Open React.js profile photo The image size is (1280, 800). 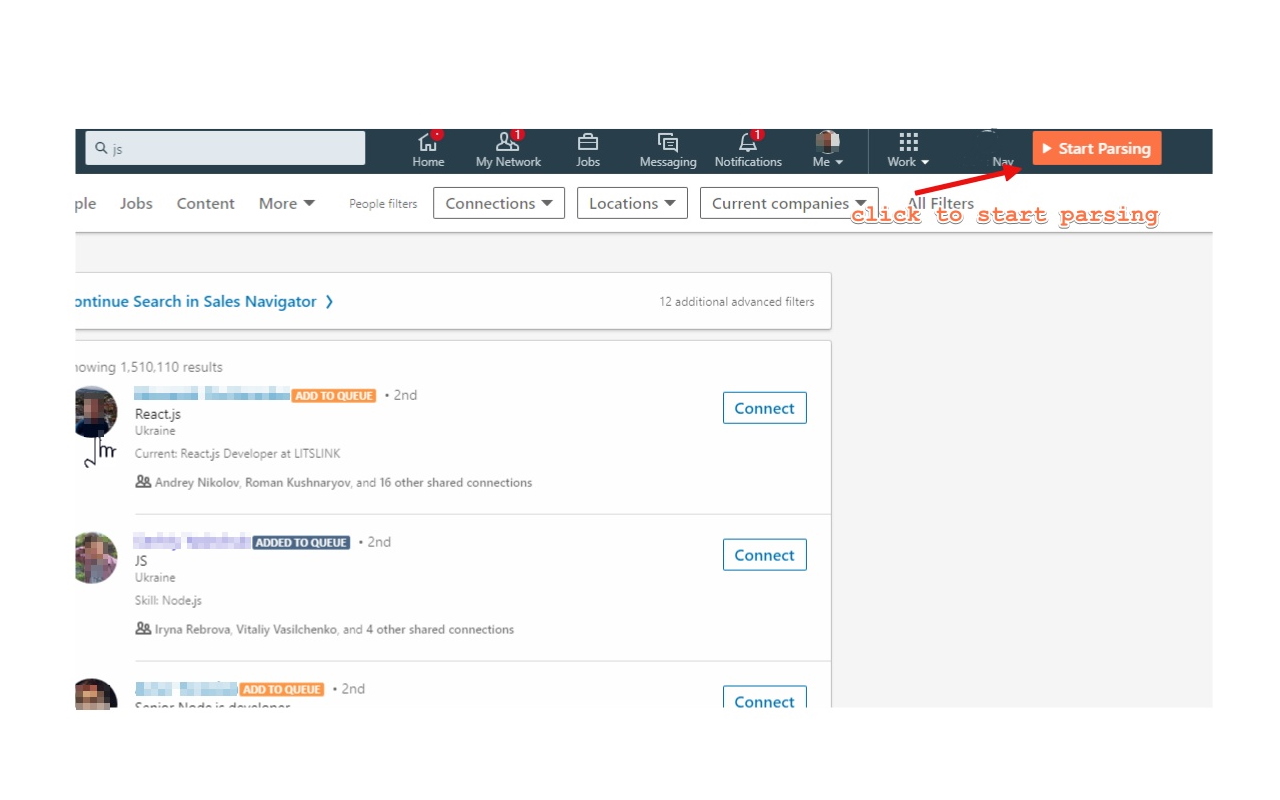click(95, 412)
